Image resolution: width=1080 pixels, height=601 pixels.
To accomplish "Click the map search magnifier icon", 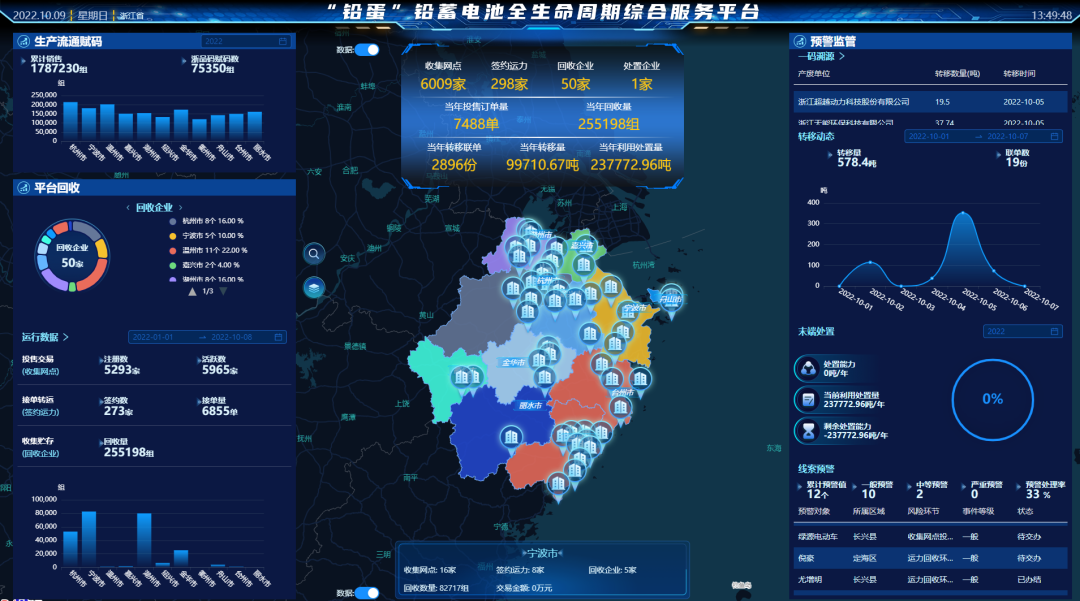I will tap(314, 254).
